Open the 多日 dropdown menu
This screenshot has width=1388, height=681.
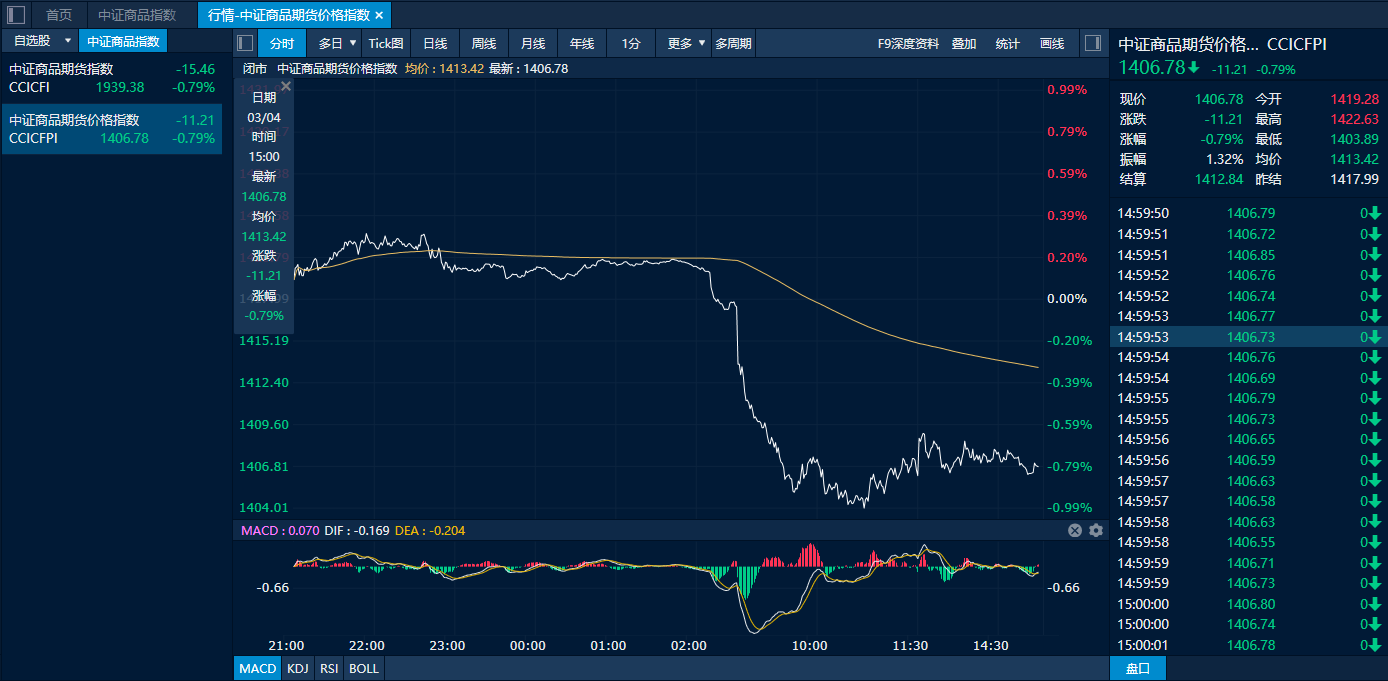point(353,43)
